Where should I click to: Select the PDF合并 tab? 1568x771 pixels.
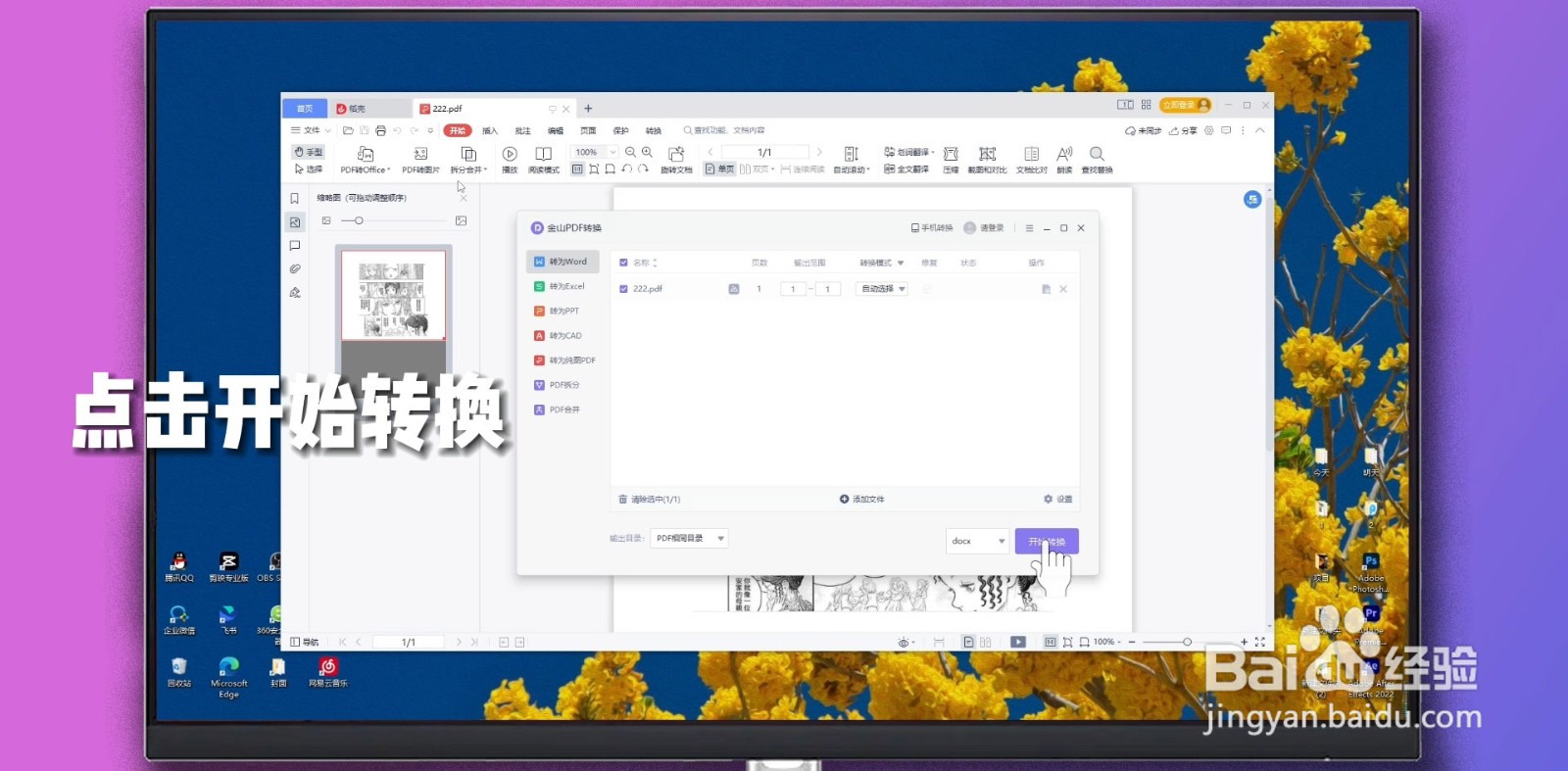click(x=563, y=410)
